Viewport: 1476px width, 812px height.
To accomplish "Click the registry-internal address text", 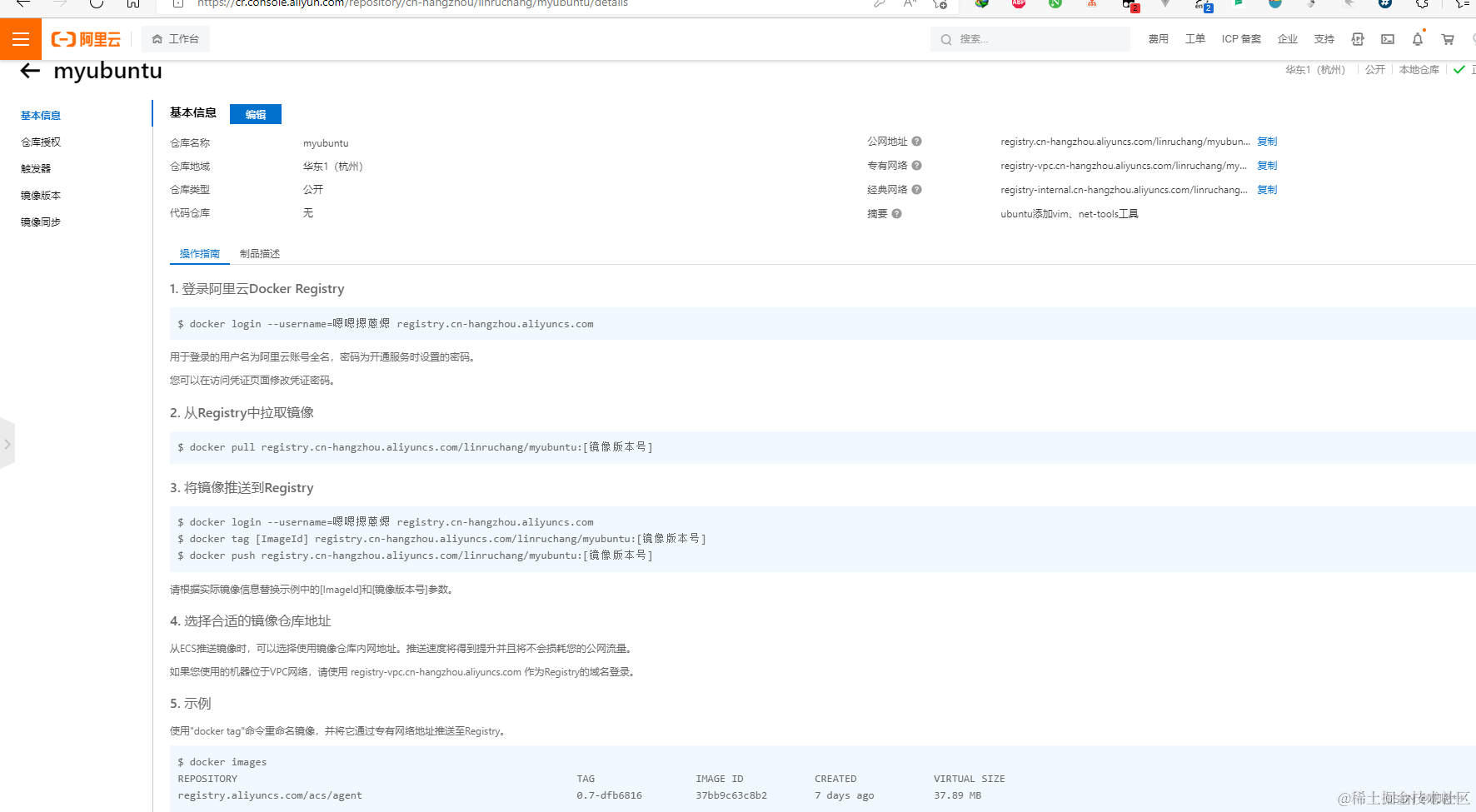I will coord(1124,190).
